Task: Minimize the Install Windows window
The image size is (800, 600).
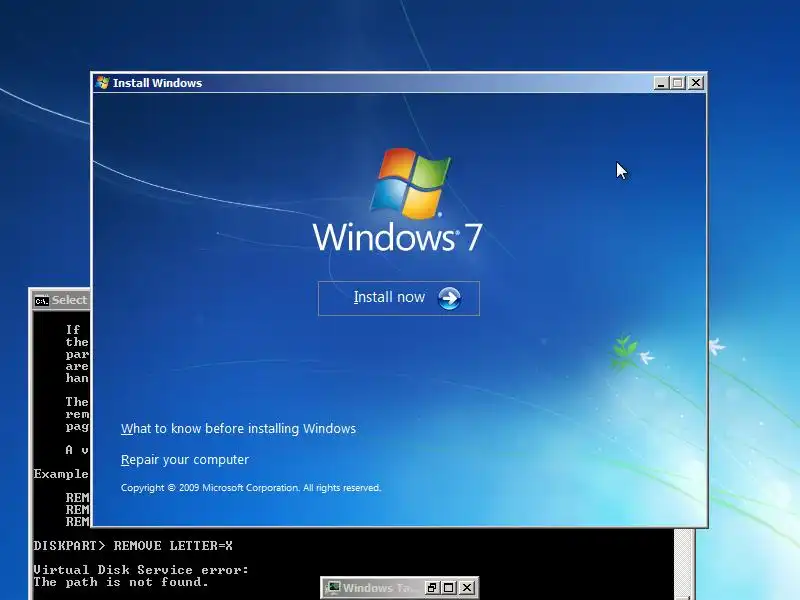Action: pyautogui.click(x=661, y=83)
